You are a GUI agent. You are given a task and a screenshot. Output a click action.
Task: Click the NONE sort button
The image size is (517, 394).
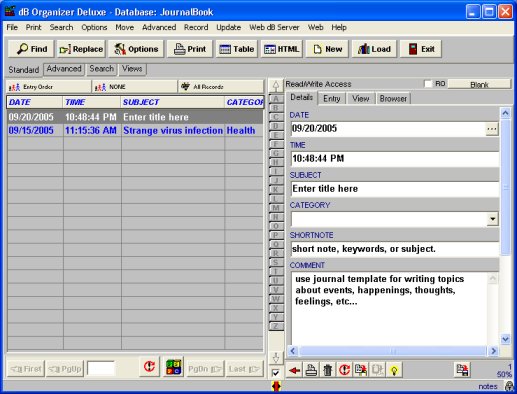tap(135, 87)
